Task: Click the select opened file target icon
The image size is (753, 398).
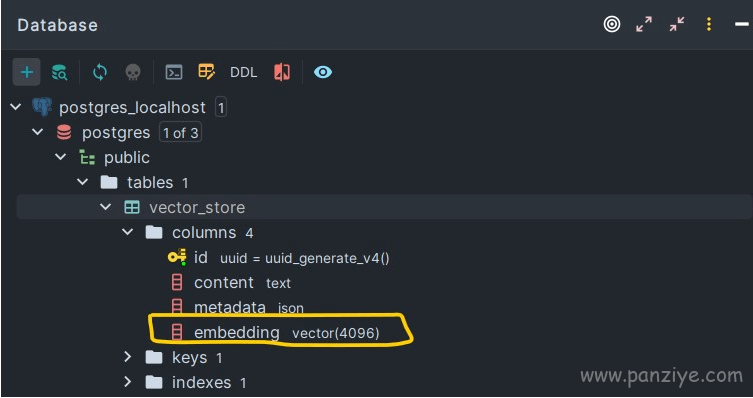Action: [612, 24]
